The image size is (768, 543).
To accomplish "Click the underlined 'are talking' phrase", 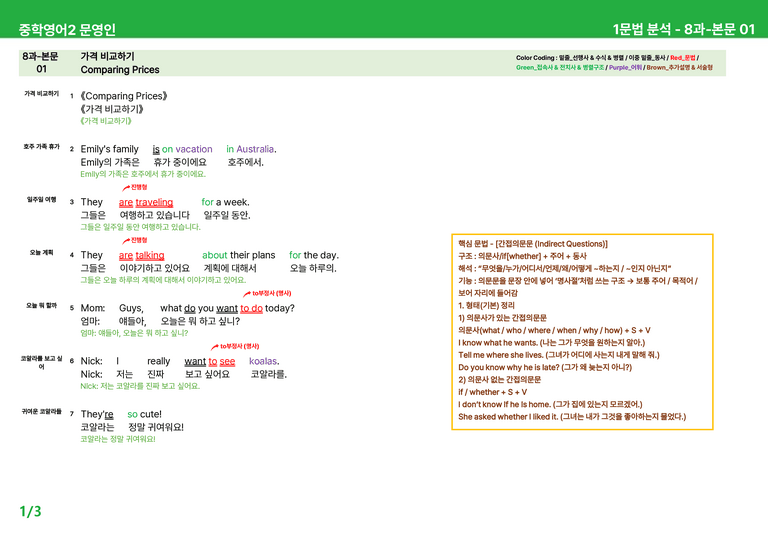I will [142, 255].
